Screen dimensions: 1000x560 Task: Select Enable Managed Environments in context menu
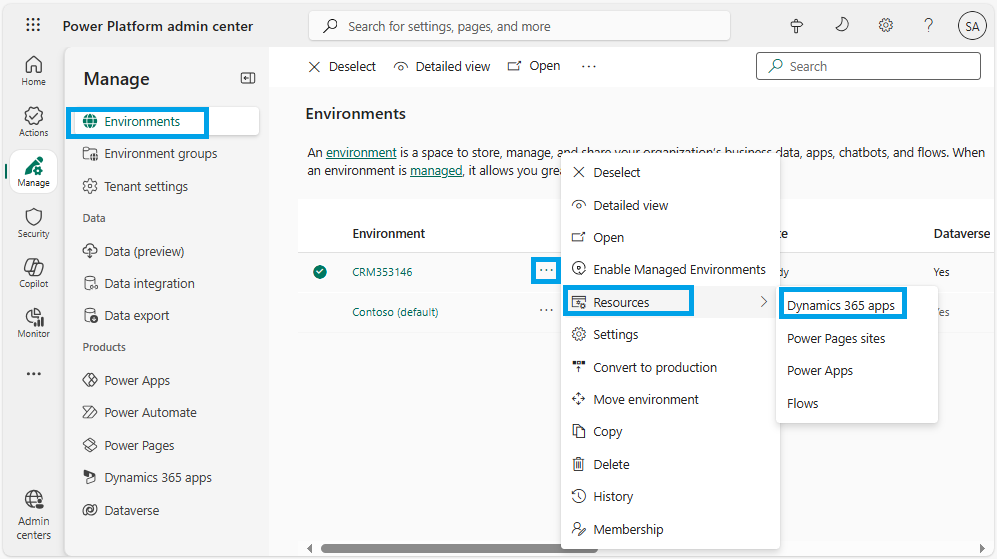pyautogui.click(x=679, y=269)
